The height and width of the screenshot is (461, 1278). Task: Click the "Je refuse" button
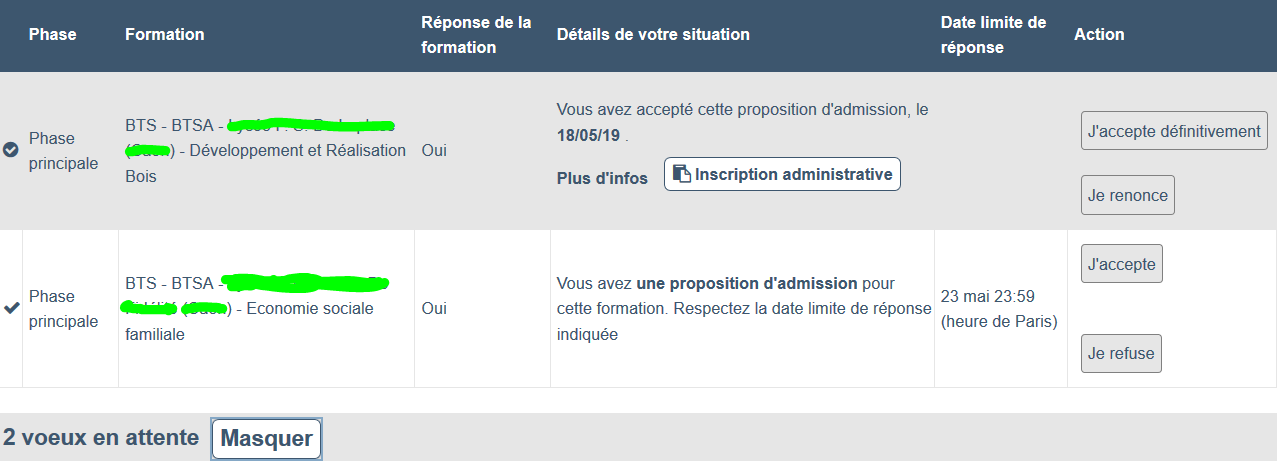pyautogui.click(x=1121, y=353)
